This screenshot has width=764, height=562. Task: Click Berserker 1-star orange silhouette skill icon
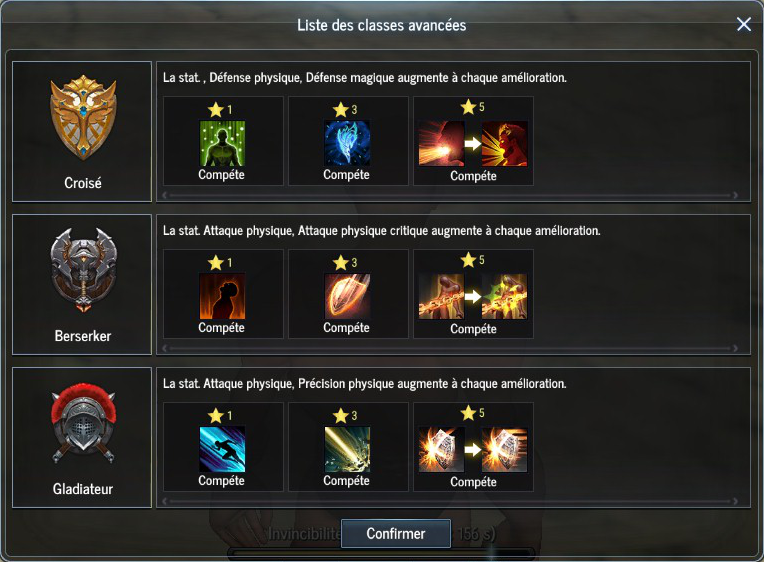(222, 296)
